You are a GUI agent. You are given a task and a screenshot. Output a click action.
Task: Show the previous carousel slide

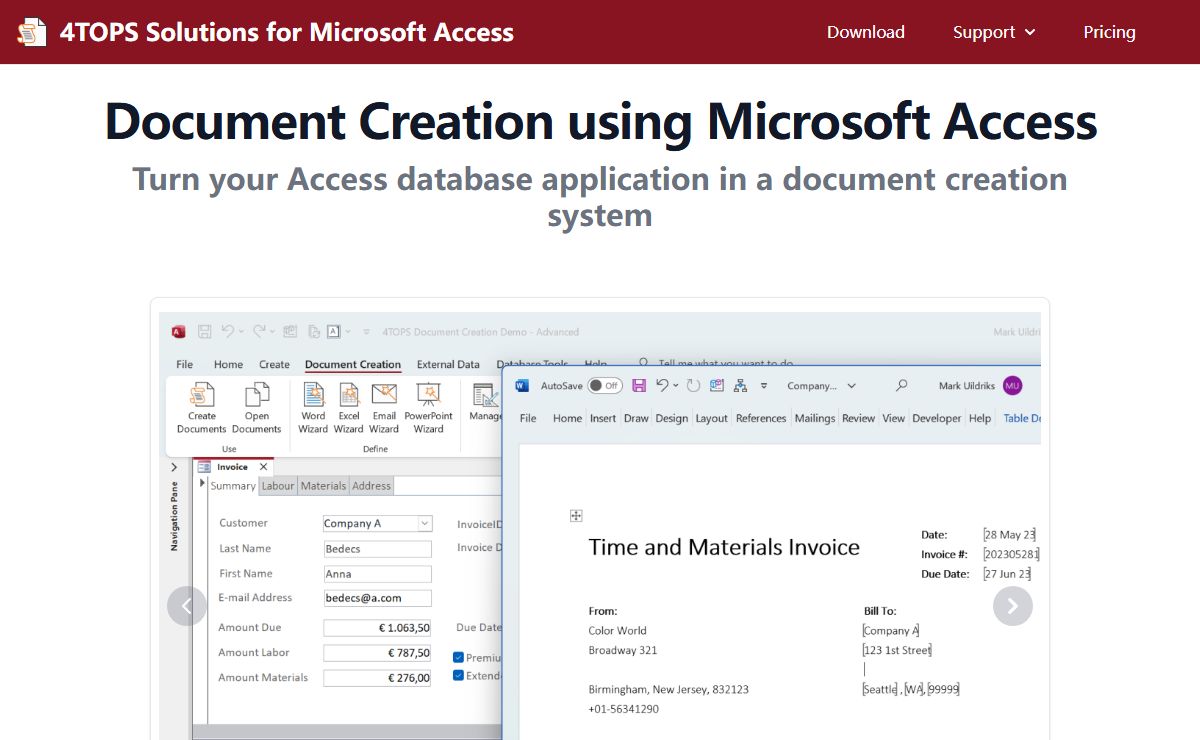click(187, 606)
